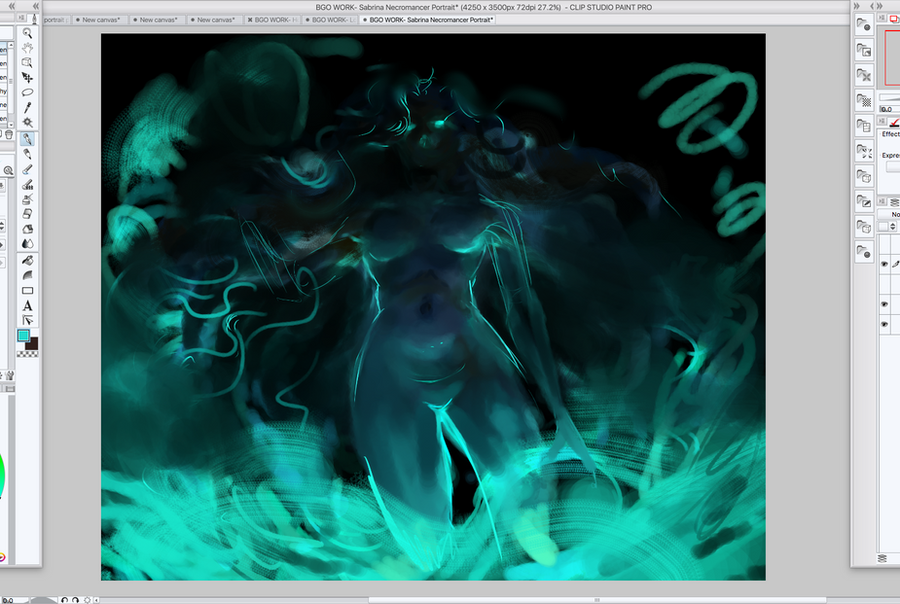Open the layer opacity stepper arrows
The image size is (900, 604).
(x=893, y=226)
